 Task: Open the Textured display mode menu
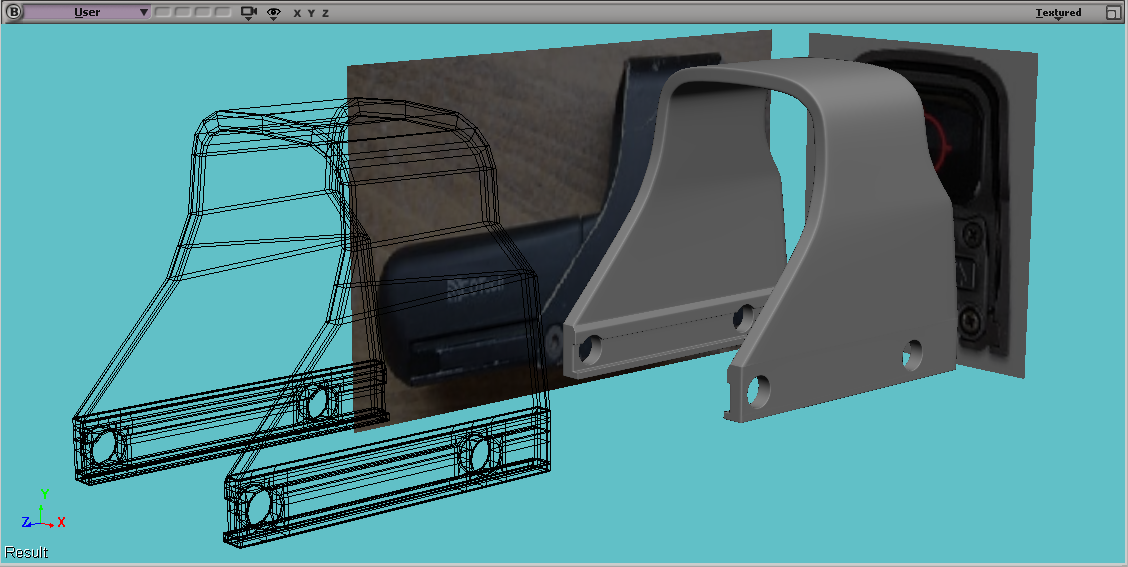pyautogui.click(x=1058, y=13)
